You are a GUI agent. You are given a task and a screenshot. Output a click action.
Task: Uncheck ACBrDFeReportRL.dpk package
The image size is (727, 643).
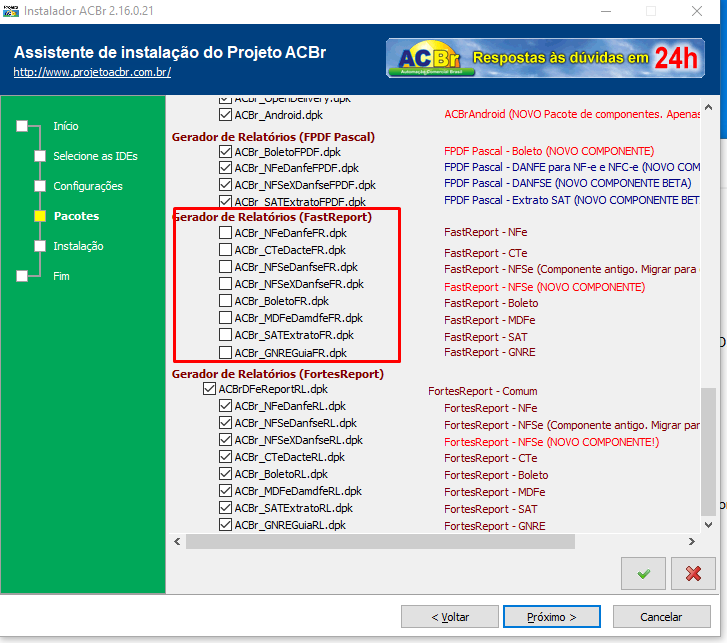coord(209,388)
